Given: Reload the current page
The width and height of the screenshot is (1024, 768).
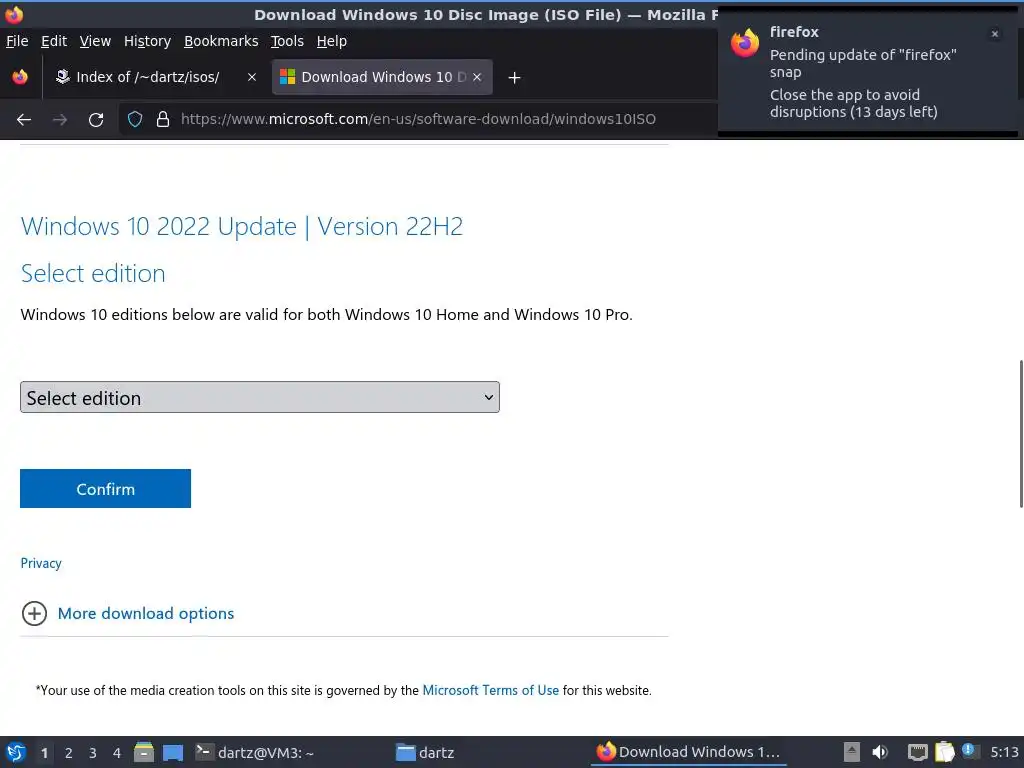Looking at the screenshot, I should click(96, 120).
